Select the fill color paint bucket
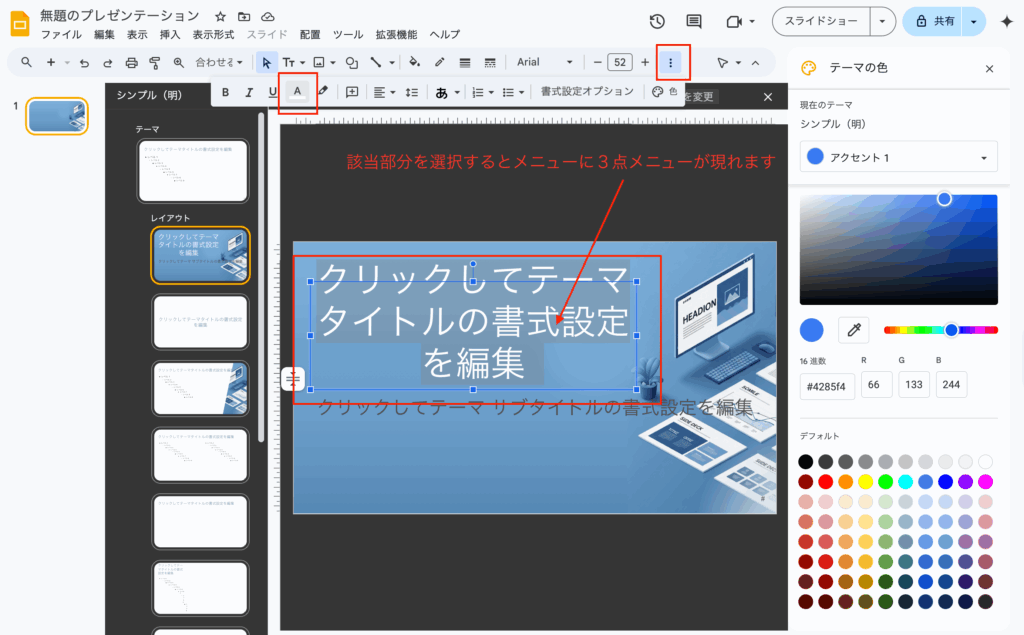Image resolution: width=1024 pixels, height=635 pixels. tap(414, 62)
